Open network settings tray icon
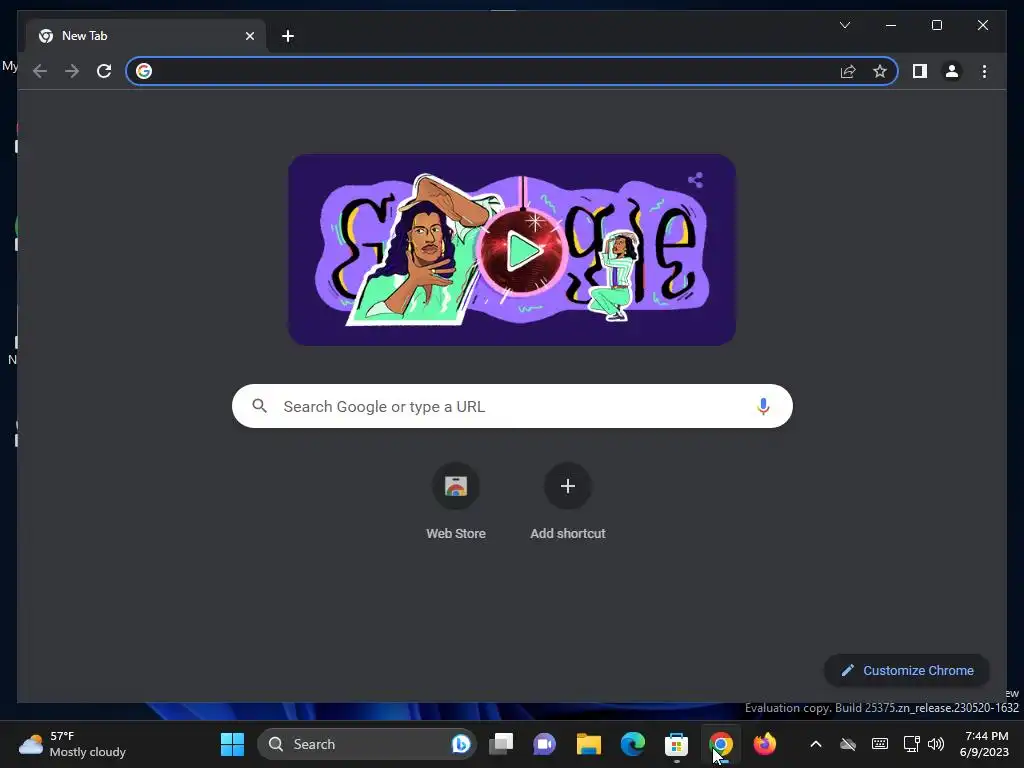 click(x=911, y=744)
